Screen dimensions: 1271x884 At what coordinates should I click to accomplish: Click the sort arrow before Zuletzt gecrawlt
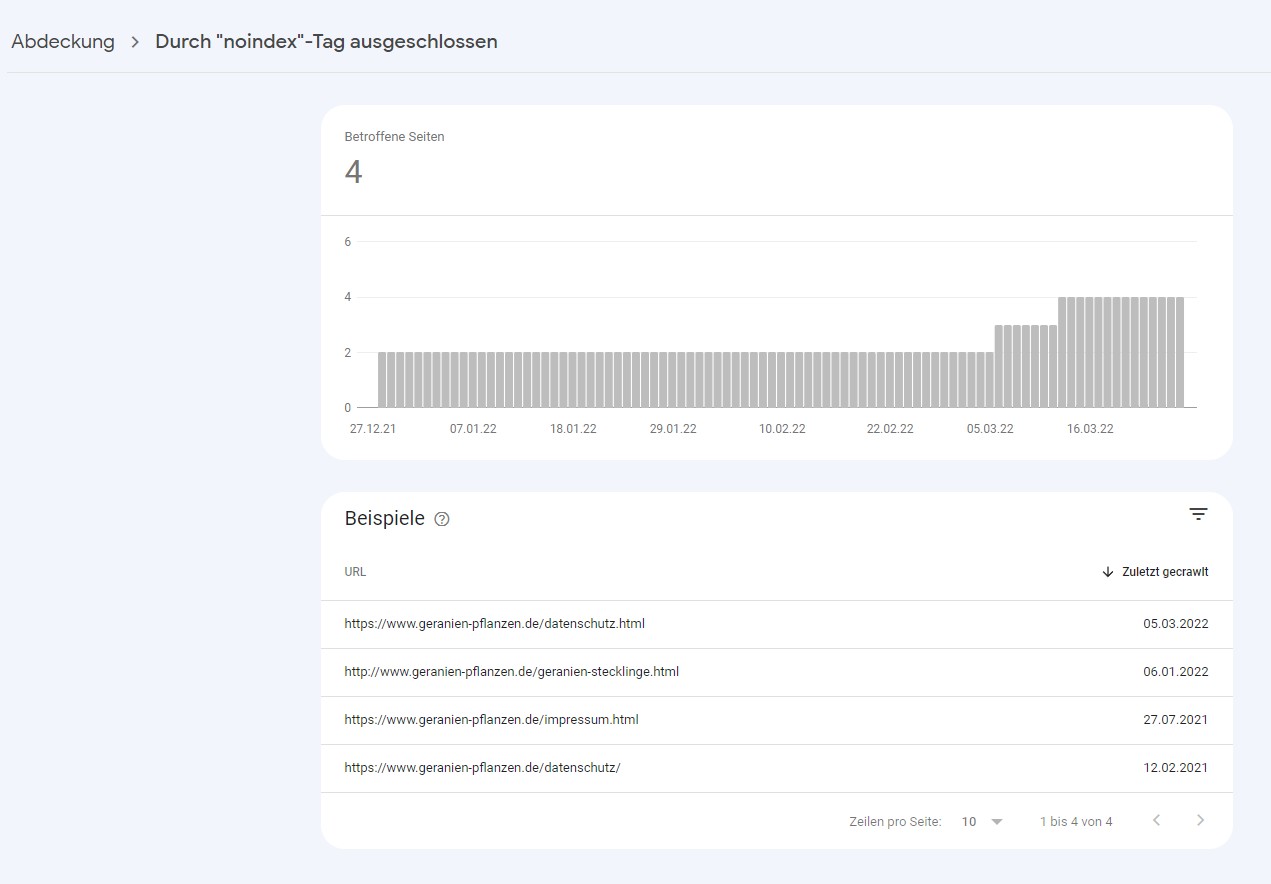point(1107,572)
